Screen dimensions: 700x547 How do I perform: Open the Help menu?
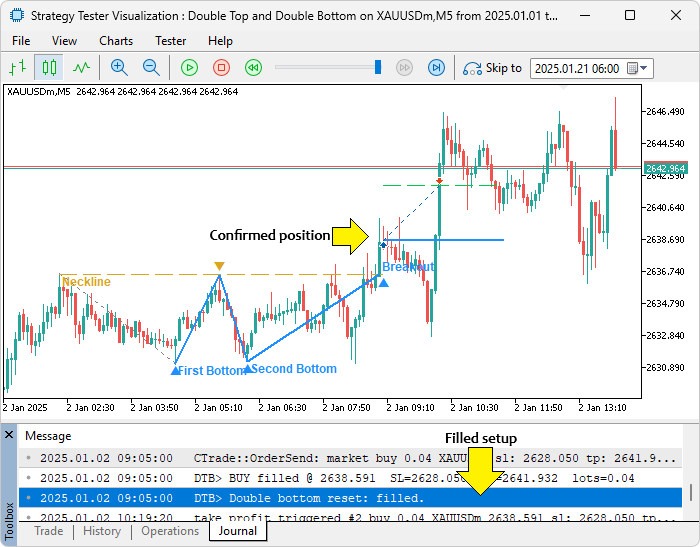tap(220, 41)
